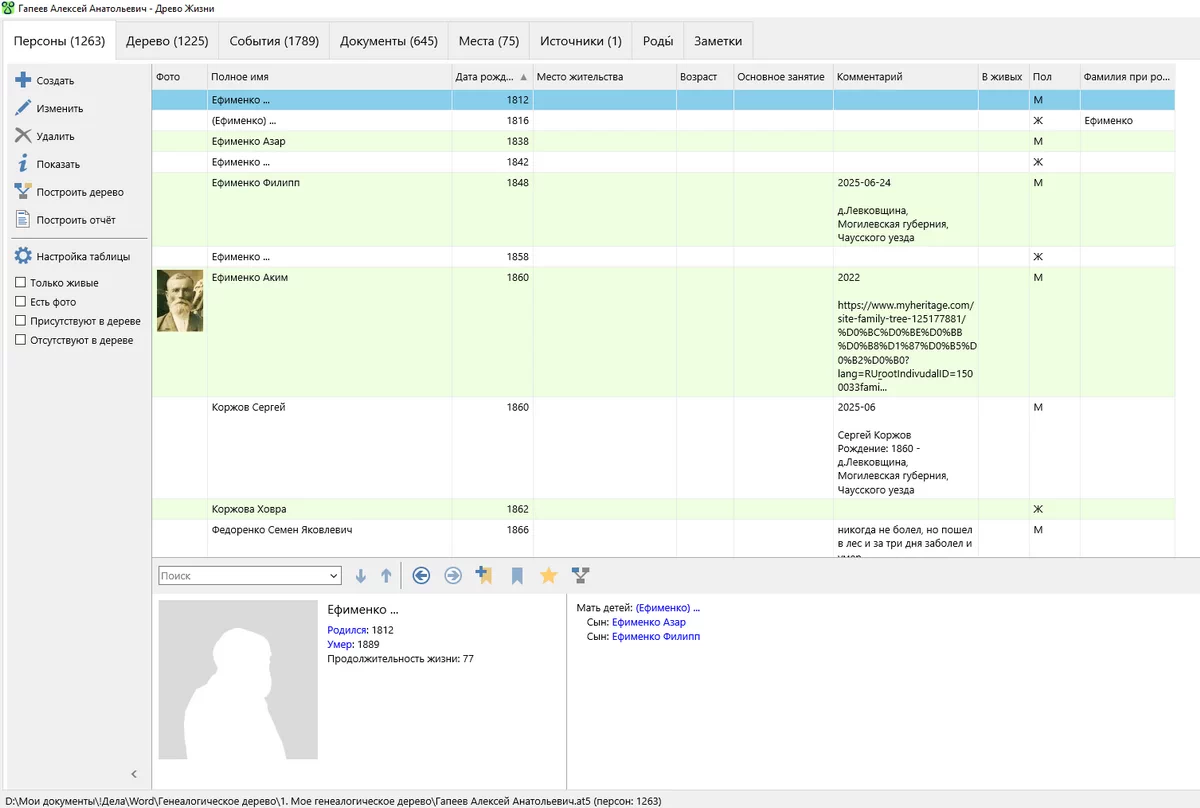Open the "События (1789)" tab
The width and height of the screenshot is (1200, 808).
(273, 41)
